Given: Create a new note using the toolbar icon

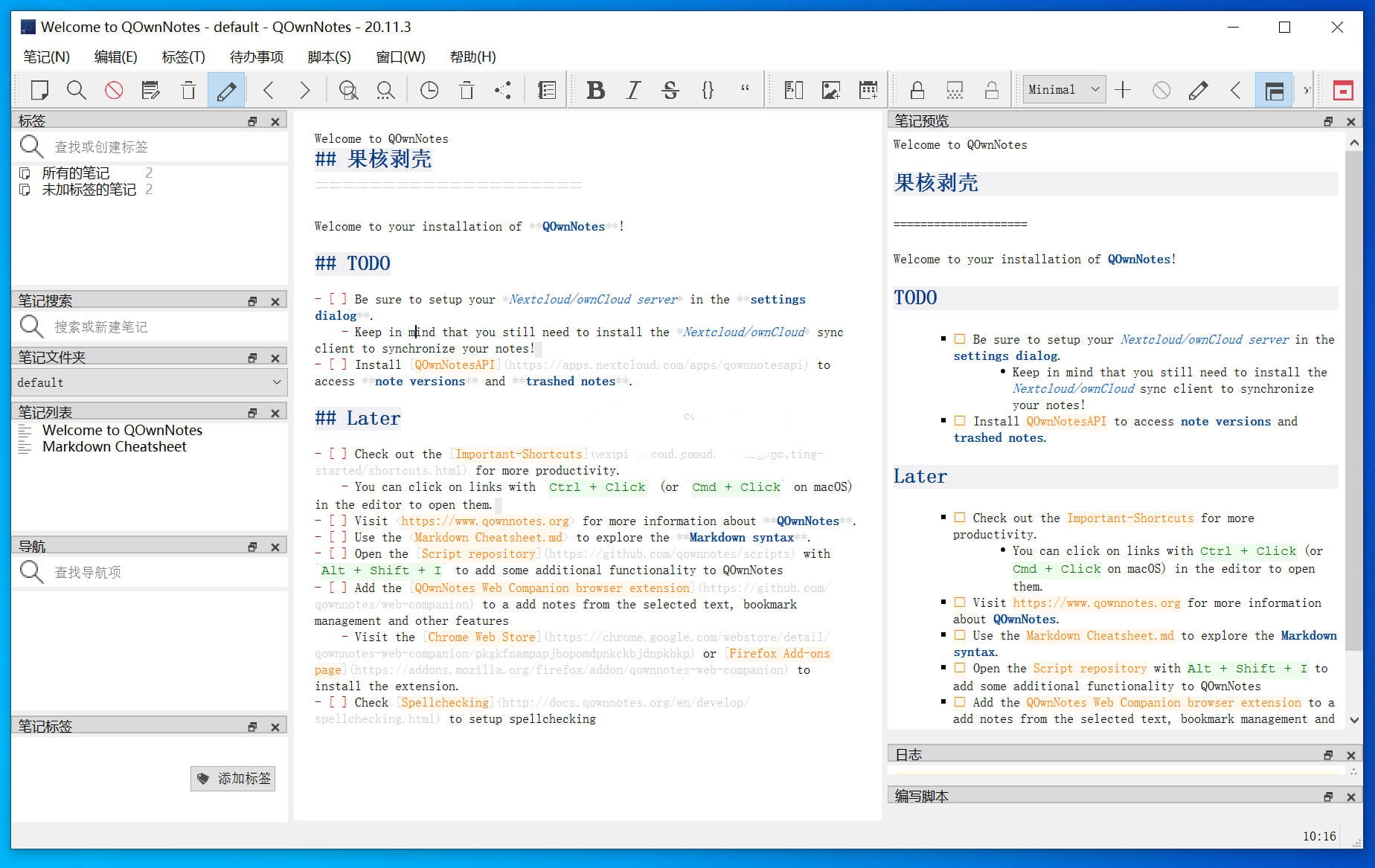Looking at the screenshot, I should coord(39,90).
